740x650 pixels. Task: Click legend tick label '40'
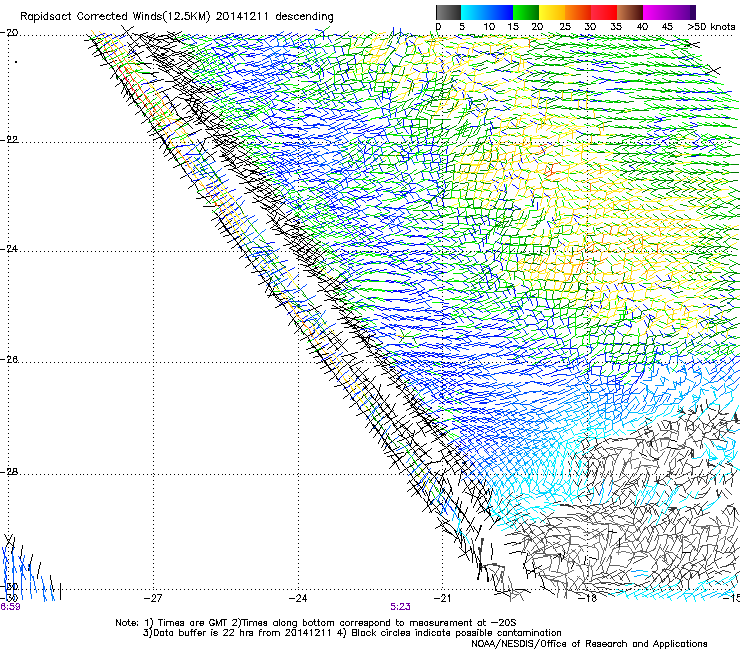pos(642,27)
